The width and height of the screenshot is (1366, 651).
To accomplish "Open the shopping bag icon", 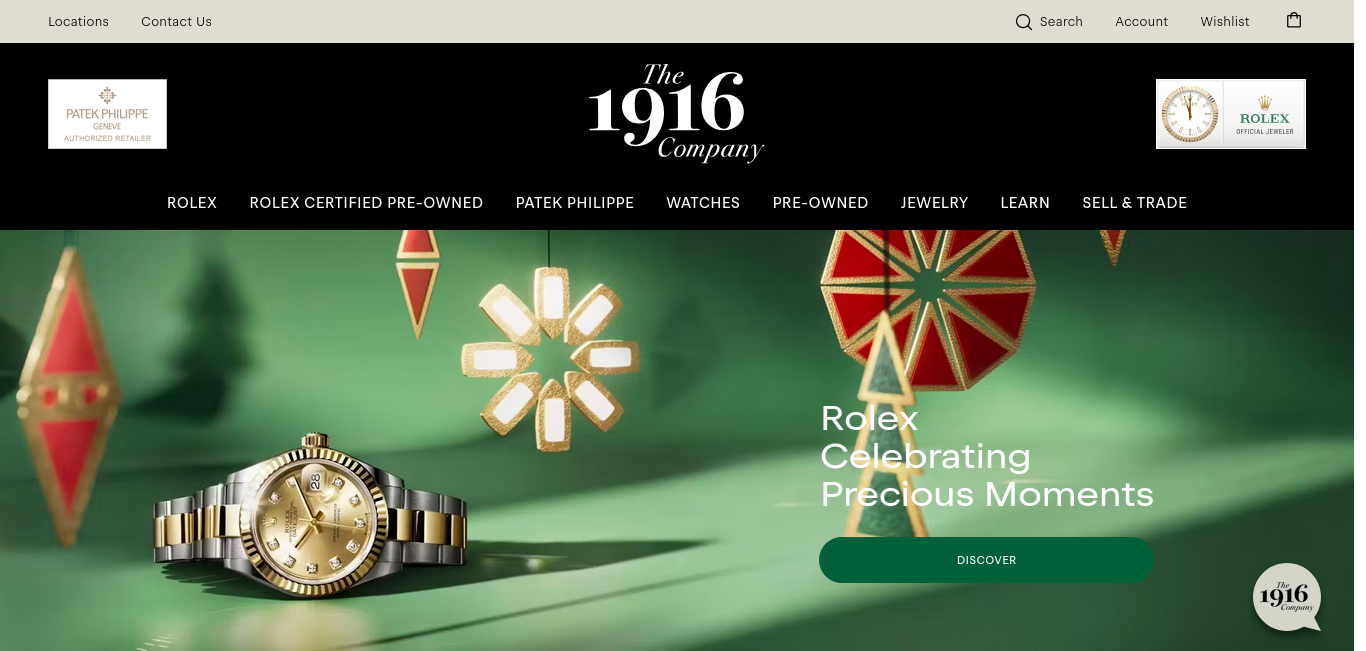I will (1294, 20).
